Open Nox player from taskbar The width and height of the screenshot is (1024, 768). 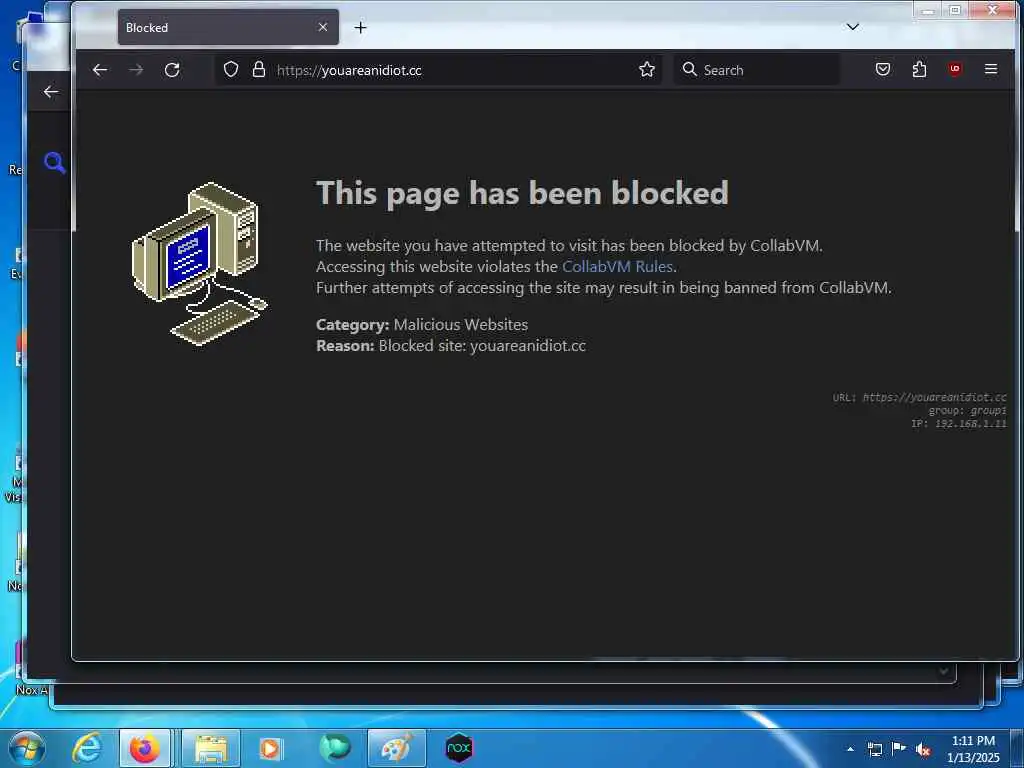pyautogui.click(x=458, y=748)
